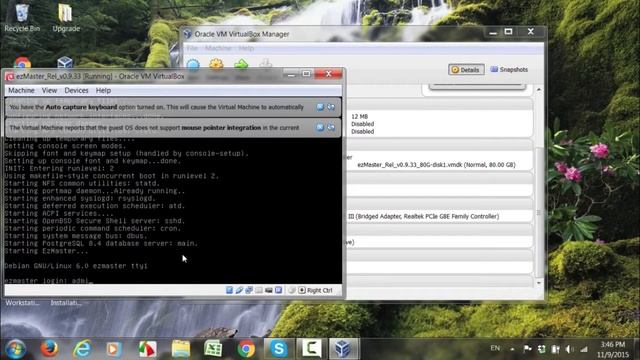640x360 pixels.
Task: Click the New machine icon in VirtualBox Manager
Action: 193,64
